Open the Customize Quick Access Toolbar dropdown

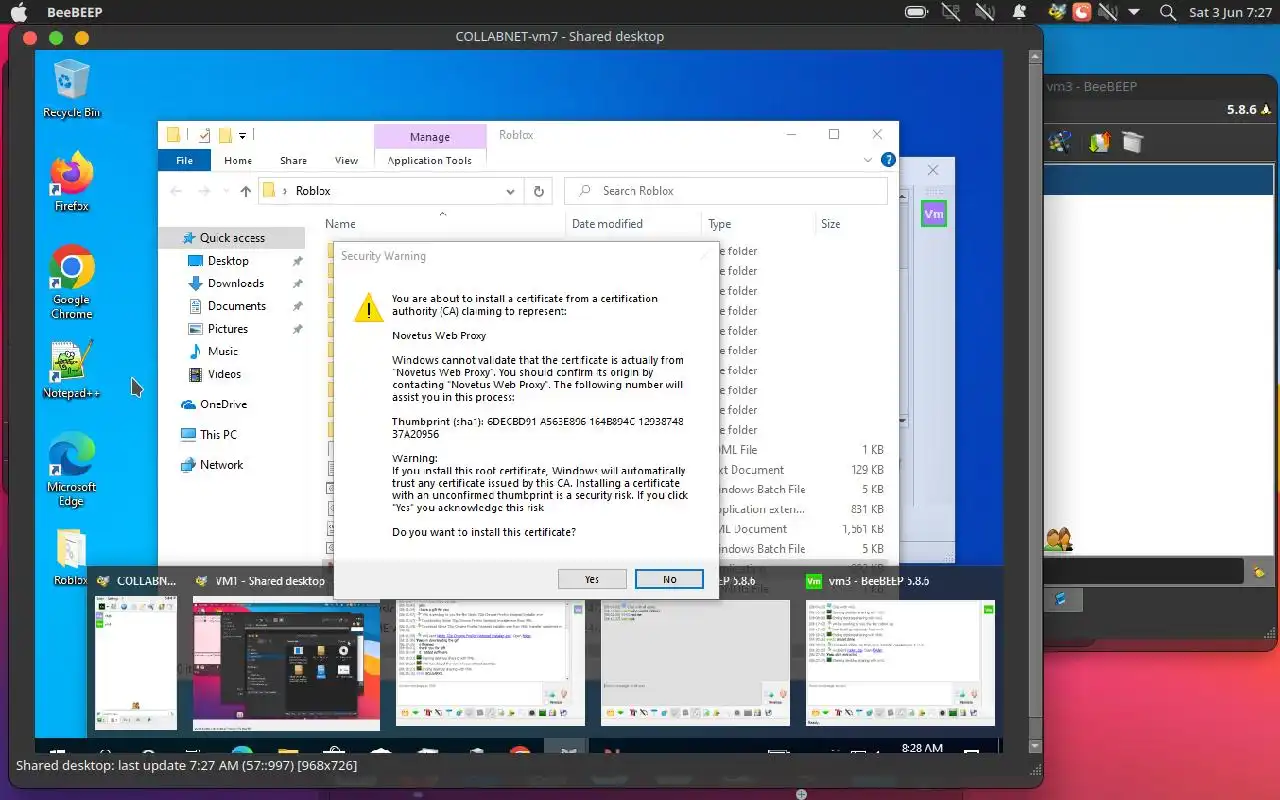(242, 135)
